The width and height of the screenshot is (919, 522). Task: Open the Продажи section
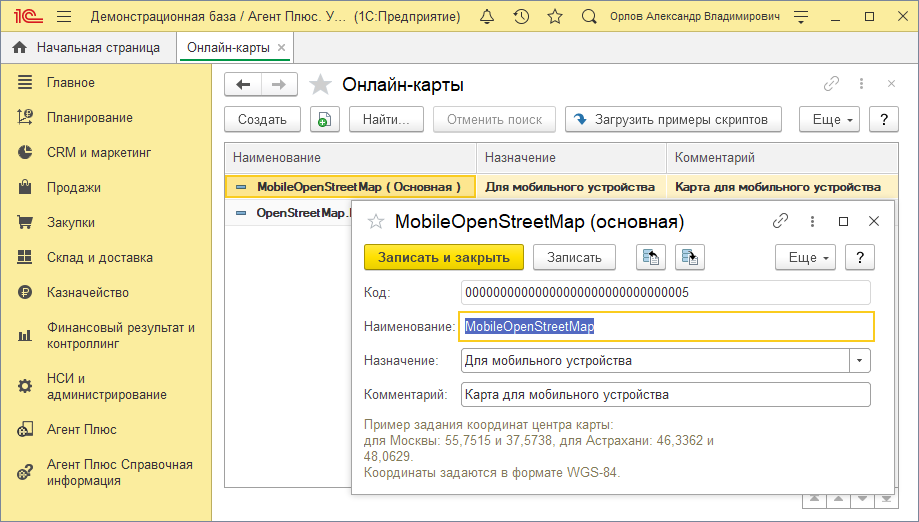(x=74, y=187)
